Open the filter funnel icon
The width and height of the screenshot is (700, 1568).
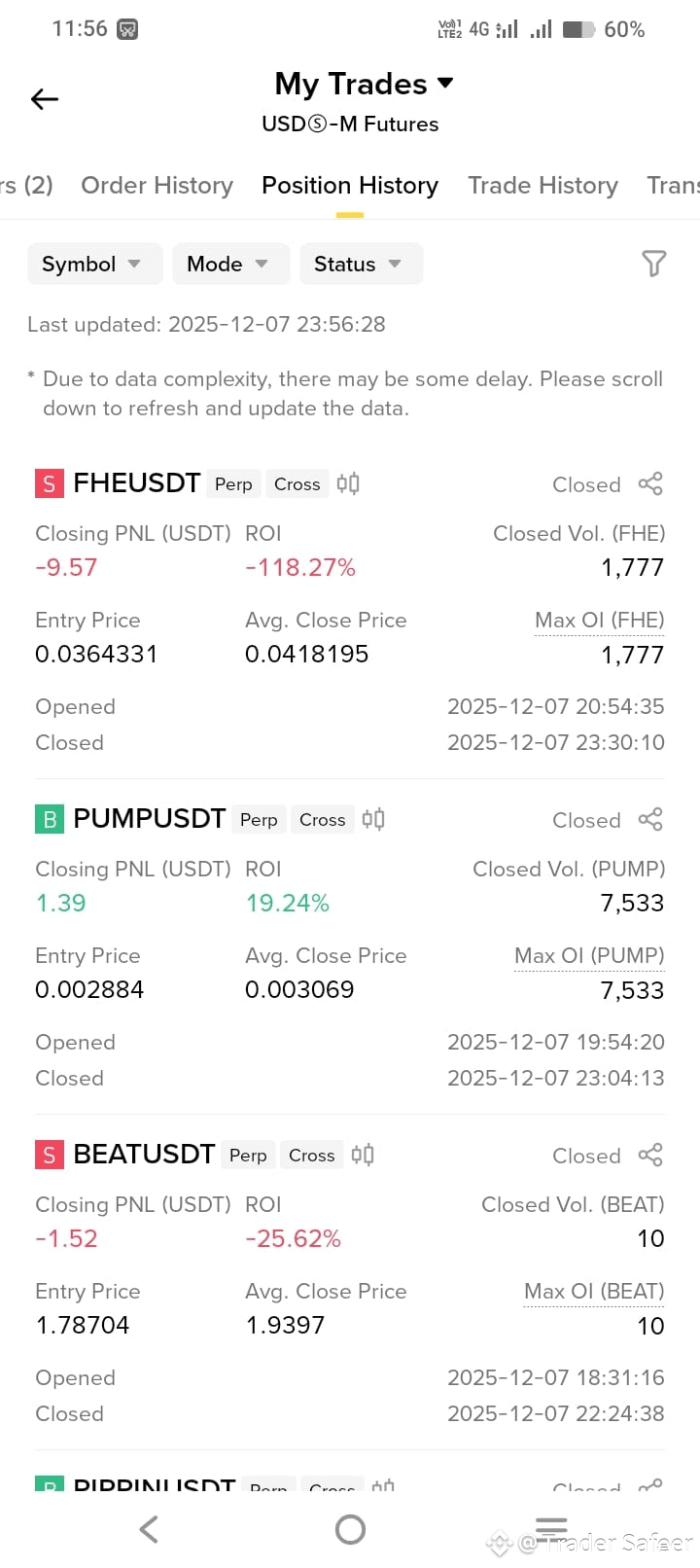(x=653, y=264)
